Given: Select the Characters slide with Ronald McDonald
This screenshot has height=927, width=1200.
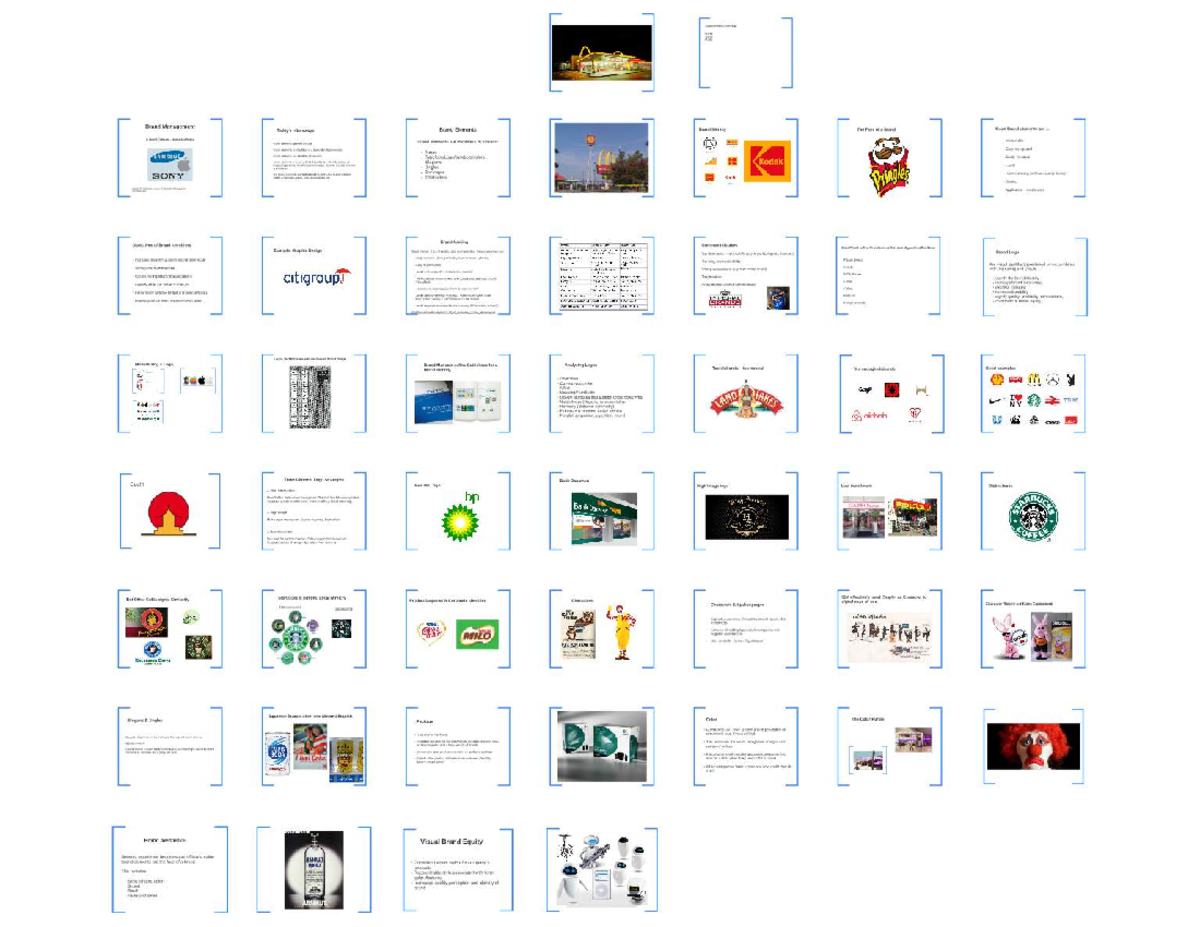Looking at the screenshot, I should pyautogui.click(x=602, y=630).
